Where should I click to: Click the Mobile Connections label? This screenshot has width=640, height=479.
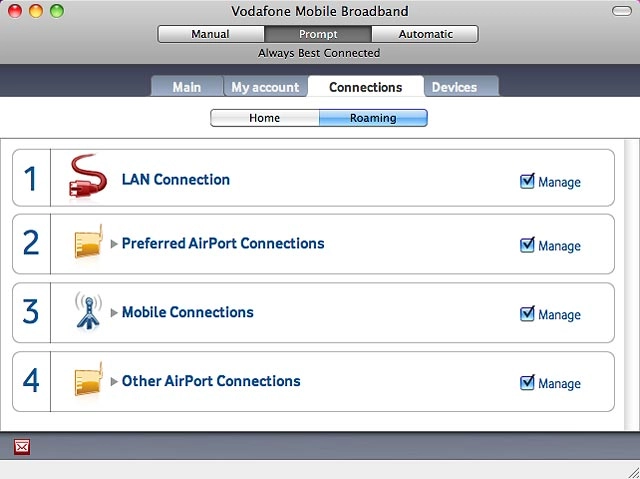tap(188, 312)
